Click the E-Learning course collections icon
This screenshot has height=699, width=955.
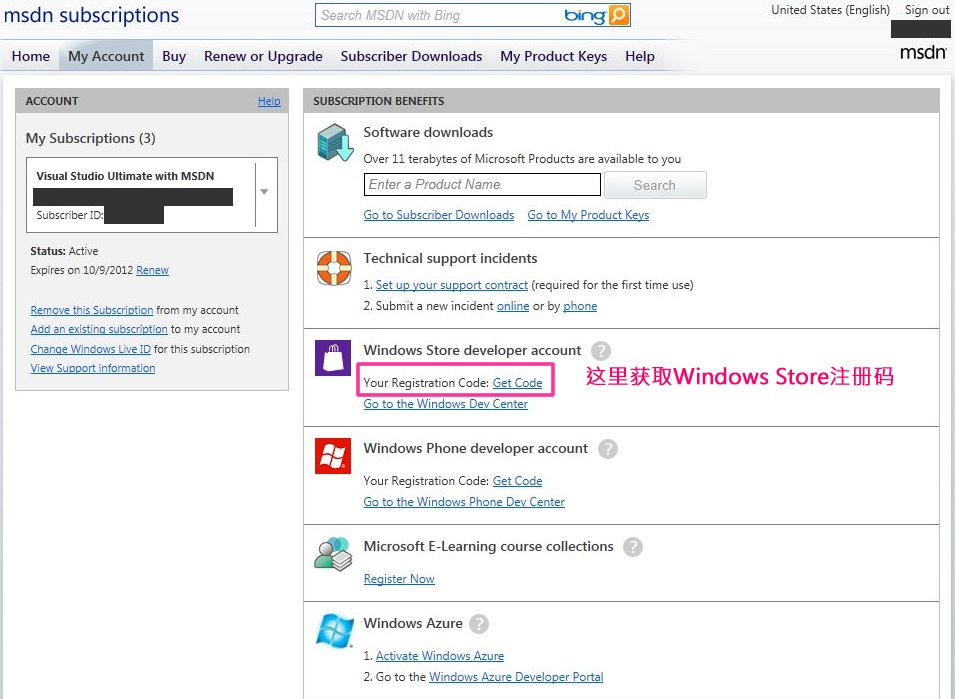(x=333, y=553)
